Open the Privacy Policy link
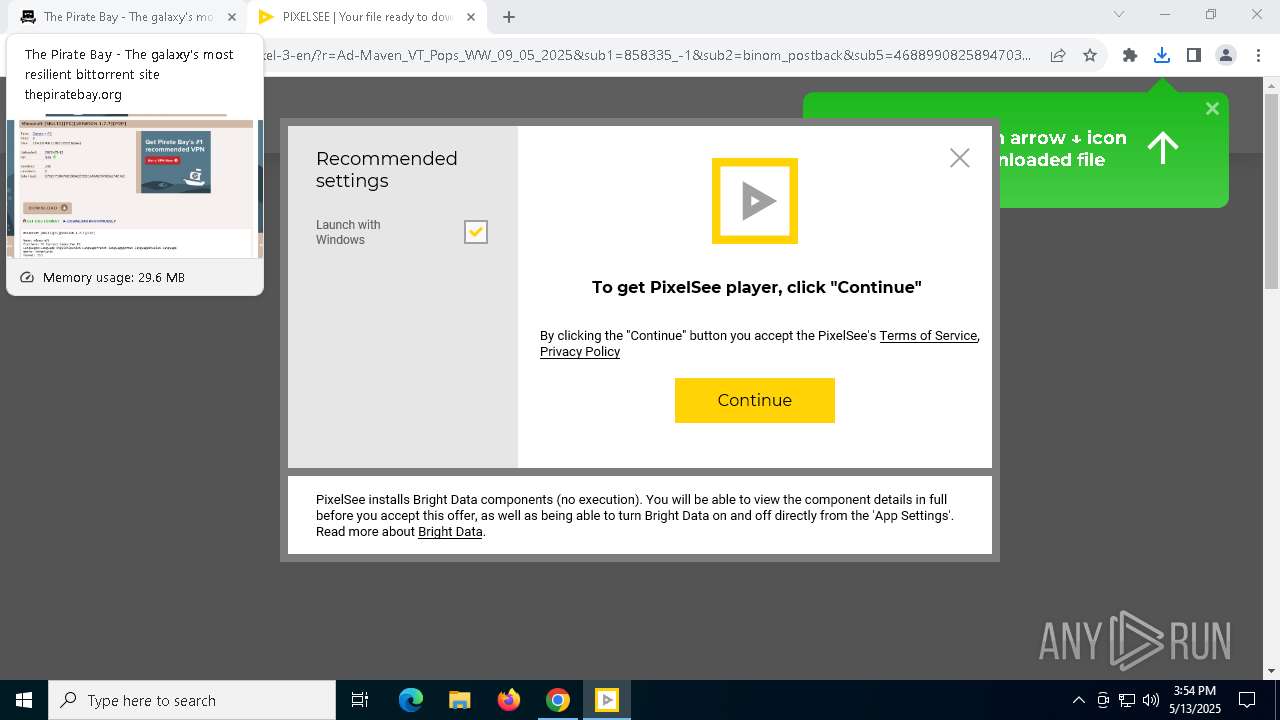 point(580,352)
